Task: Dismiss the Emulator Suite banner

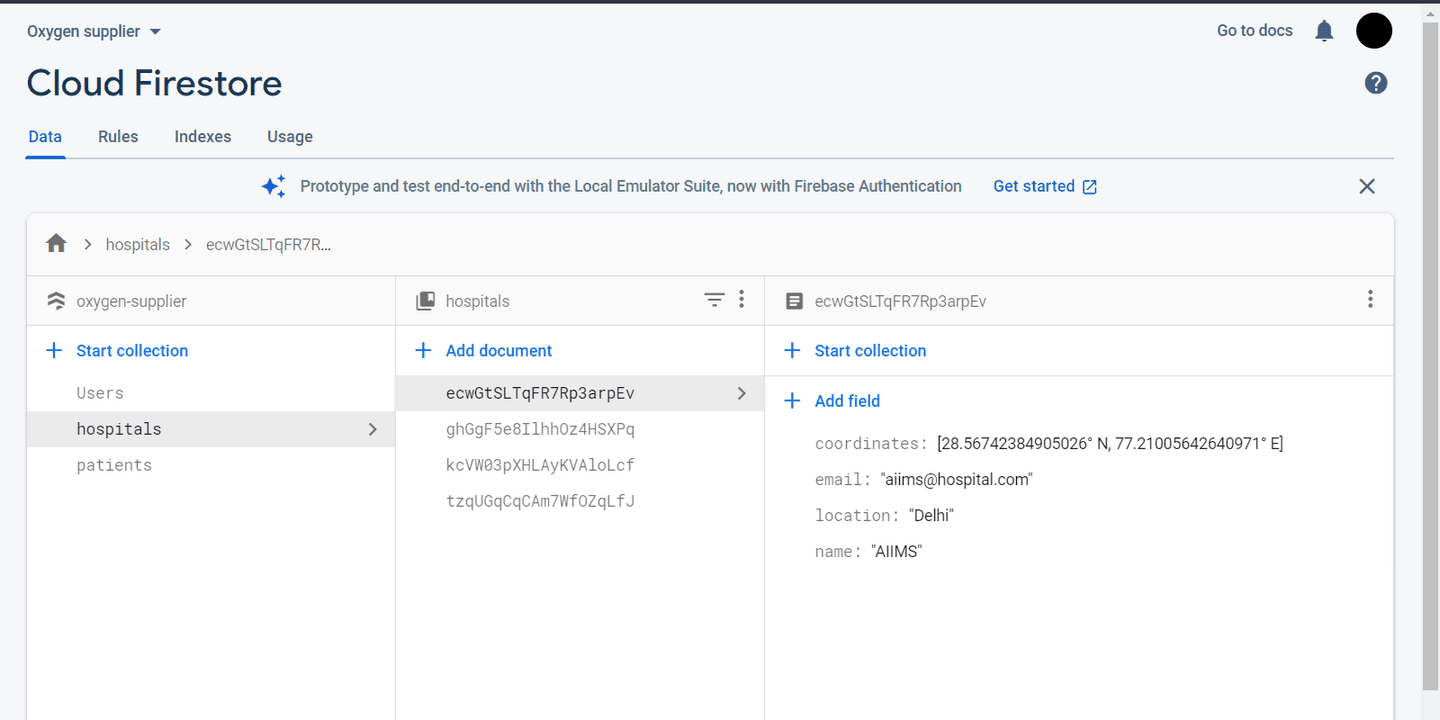Action: point(1367,186)
